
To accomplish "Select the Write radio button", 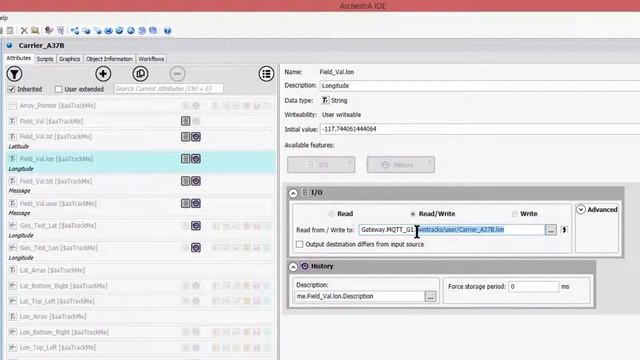I will [514, 214].
